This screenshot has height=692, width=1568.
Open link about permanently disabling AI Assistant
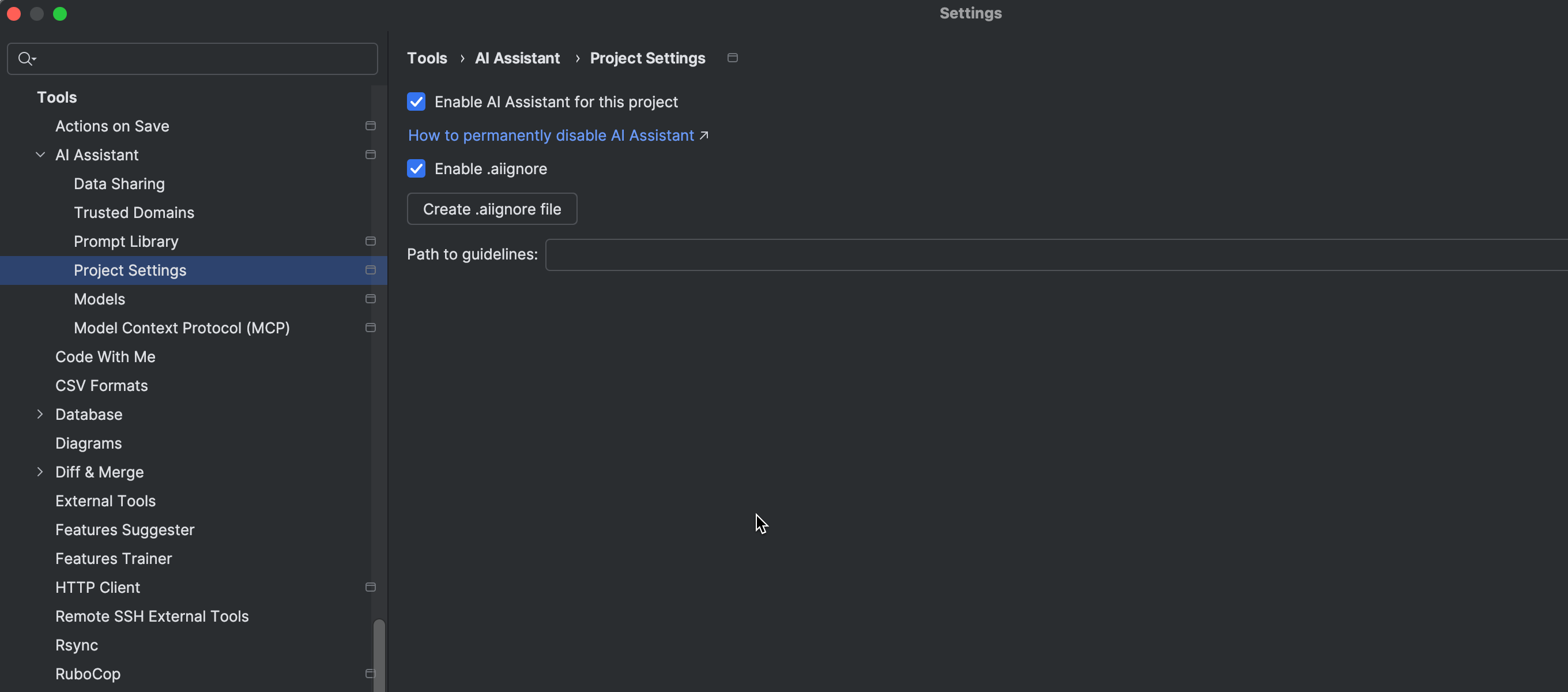coord(551,136)
